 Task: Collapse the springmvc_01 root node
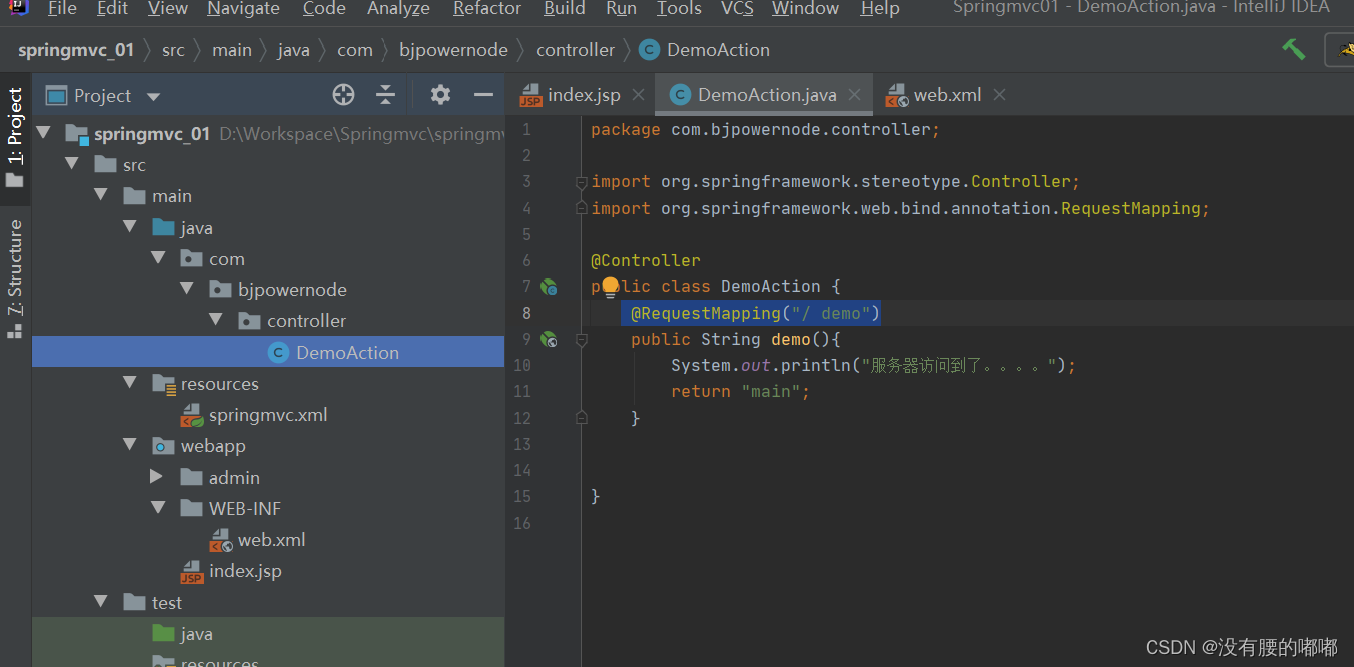pos(43,133)
